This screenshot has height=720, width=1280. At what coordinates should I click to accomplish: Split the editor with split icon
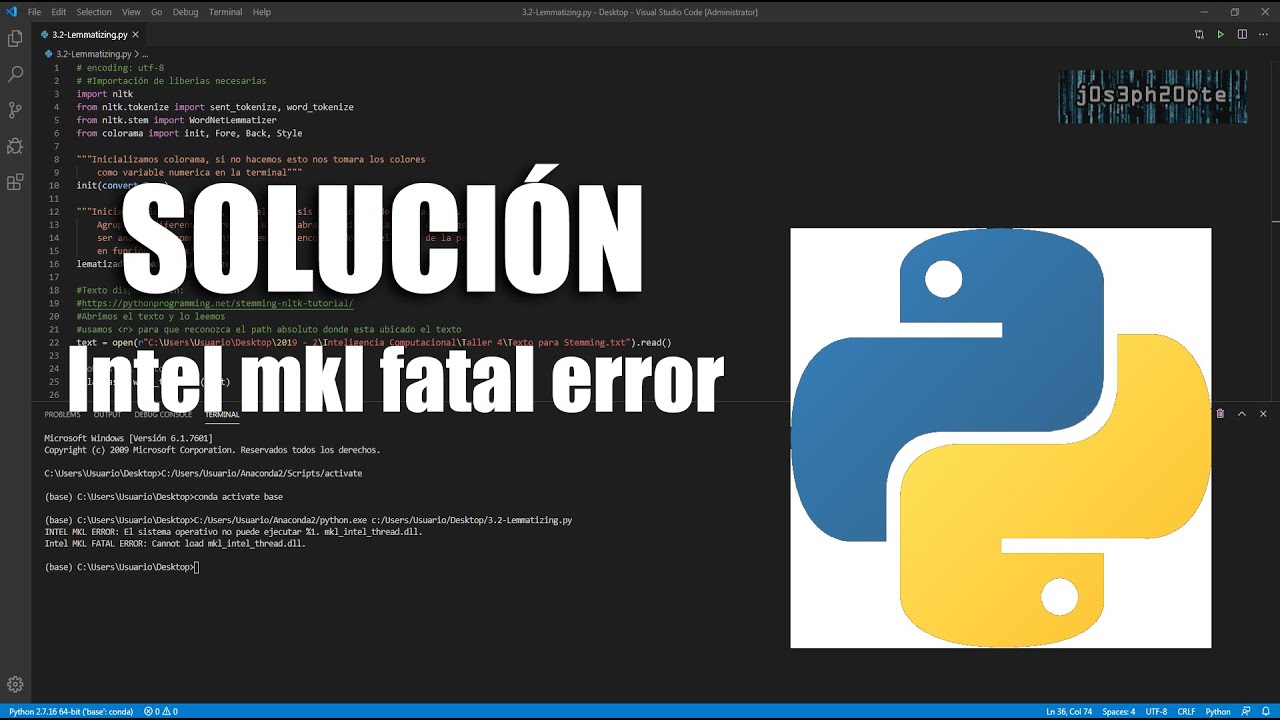coord(1242,34)
